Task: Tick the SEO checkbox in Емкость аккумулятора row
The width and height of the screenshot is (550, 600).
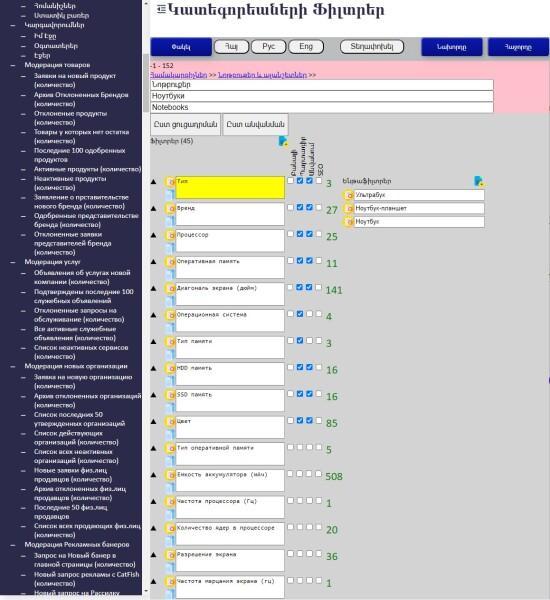Action: coord(318,473)
